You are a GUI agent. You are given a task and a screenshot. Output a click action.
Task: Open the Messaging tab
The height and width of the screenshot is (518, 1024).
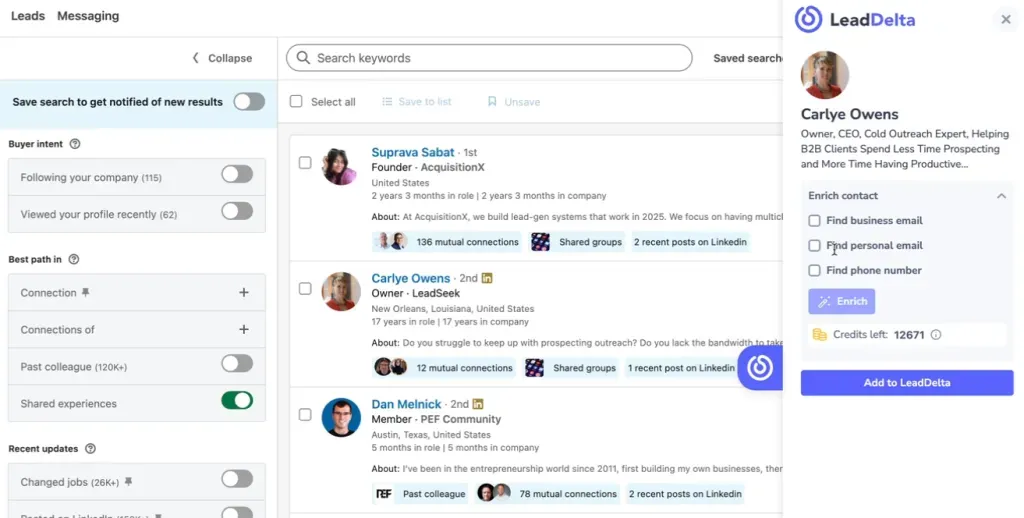pyautogui.click(x=88, y=16)
